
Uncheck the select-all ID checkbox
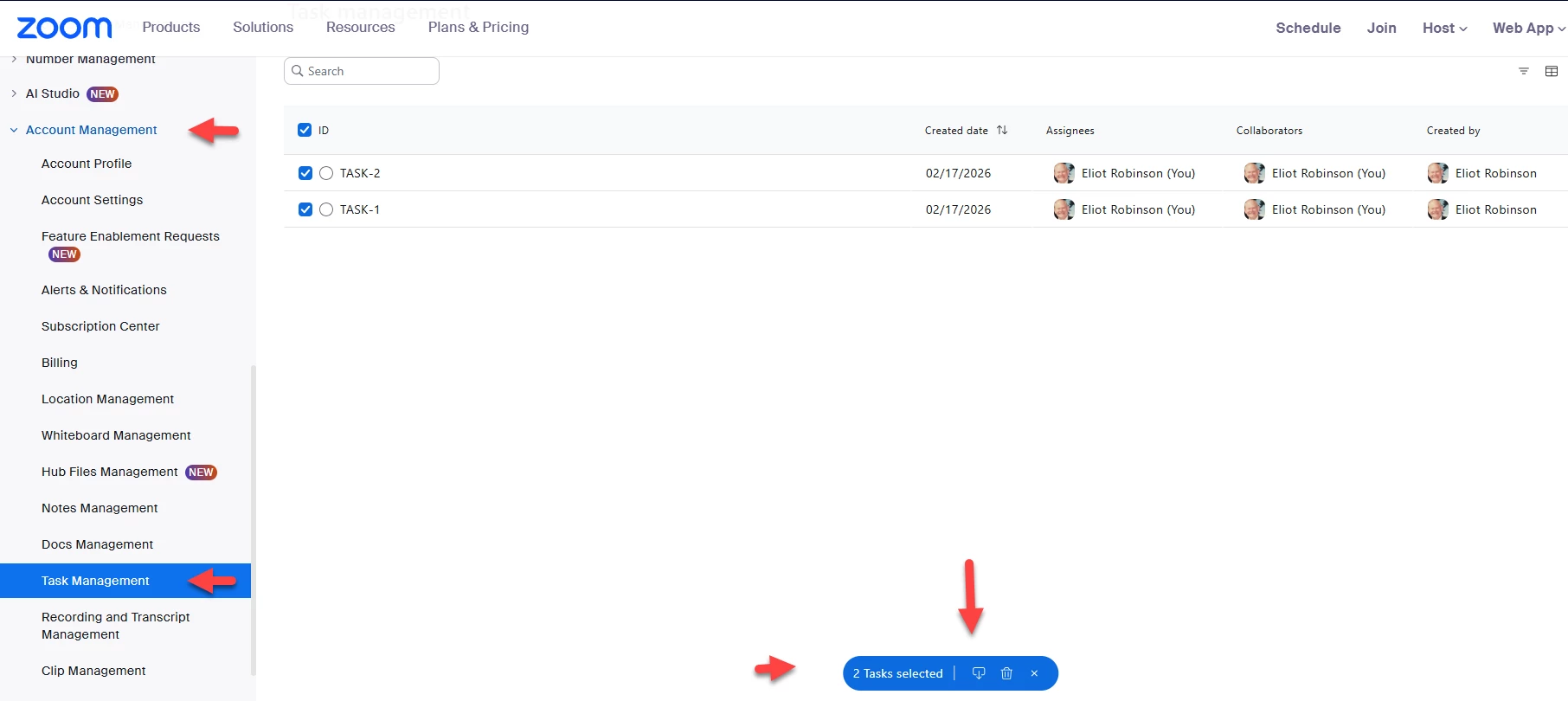[305, 130]
